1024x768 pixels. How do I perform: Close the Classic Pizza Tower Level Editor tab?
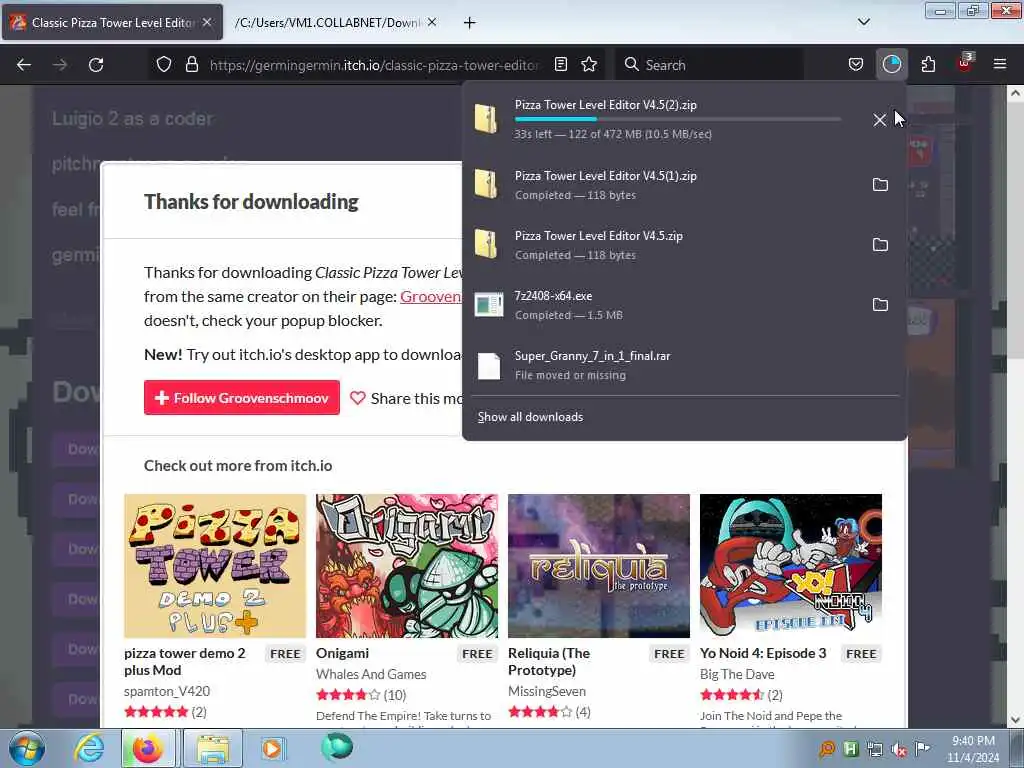point(207,22)
